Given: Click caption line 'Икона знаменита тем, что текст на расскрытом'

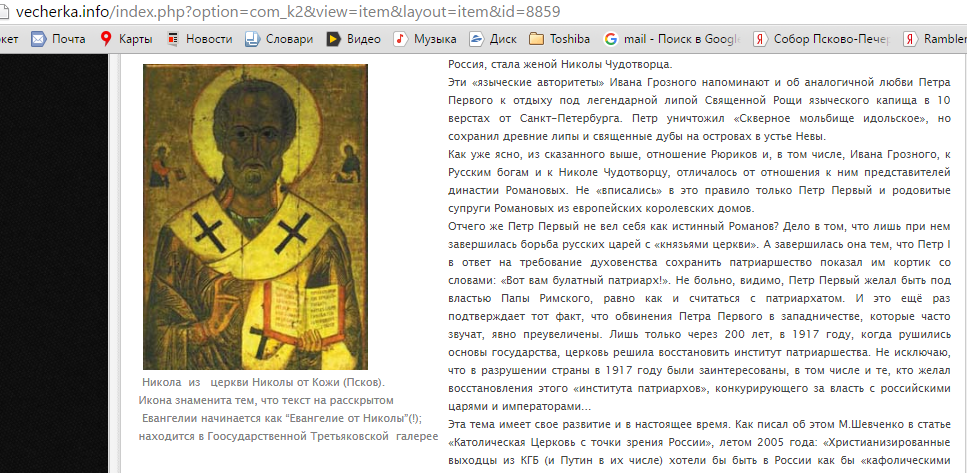Looking at the screenshot, I should tap(266, 400).
